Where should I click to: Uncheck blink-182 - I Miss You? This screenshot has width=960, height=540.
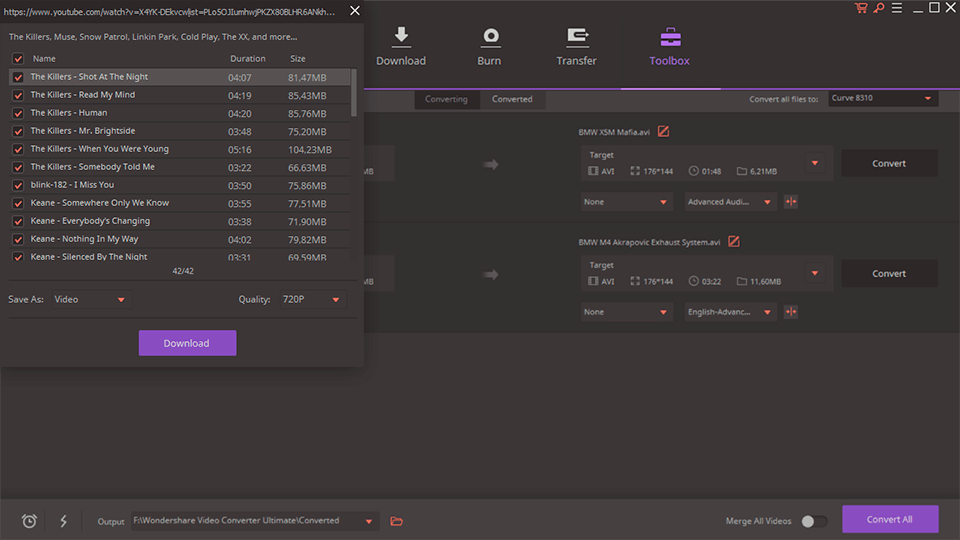(x=18, y=185)
